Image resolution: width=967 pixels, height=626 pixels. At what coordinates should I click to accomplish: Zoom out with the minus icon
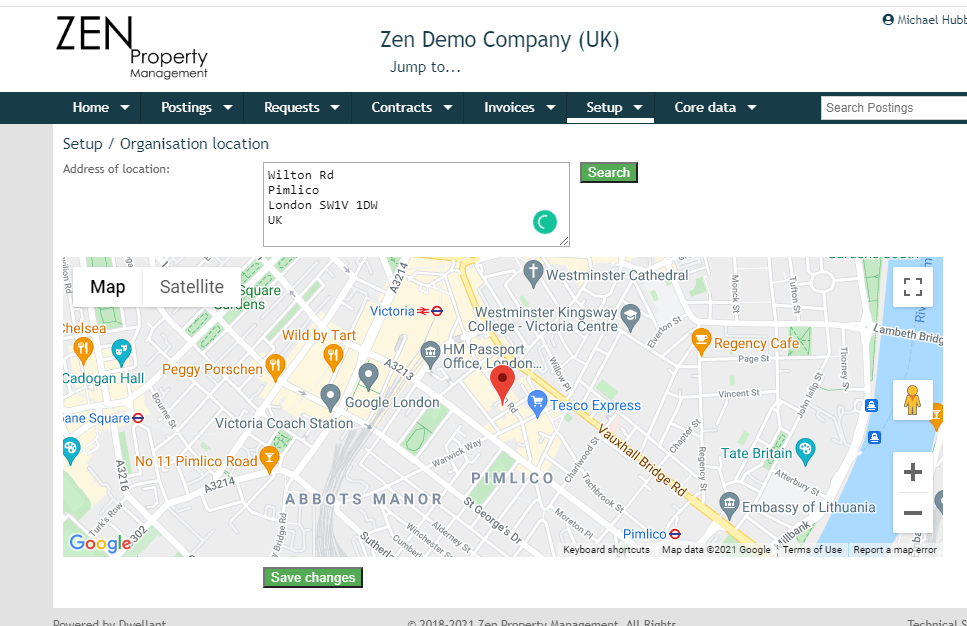click(x=912, y=512)
